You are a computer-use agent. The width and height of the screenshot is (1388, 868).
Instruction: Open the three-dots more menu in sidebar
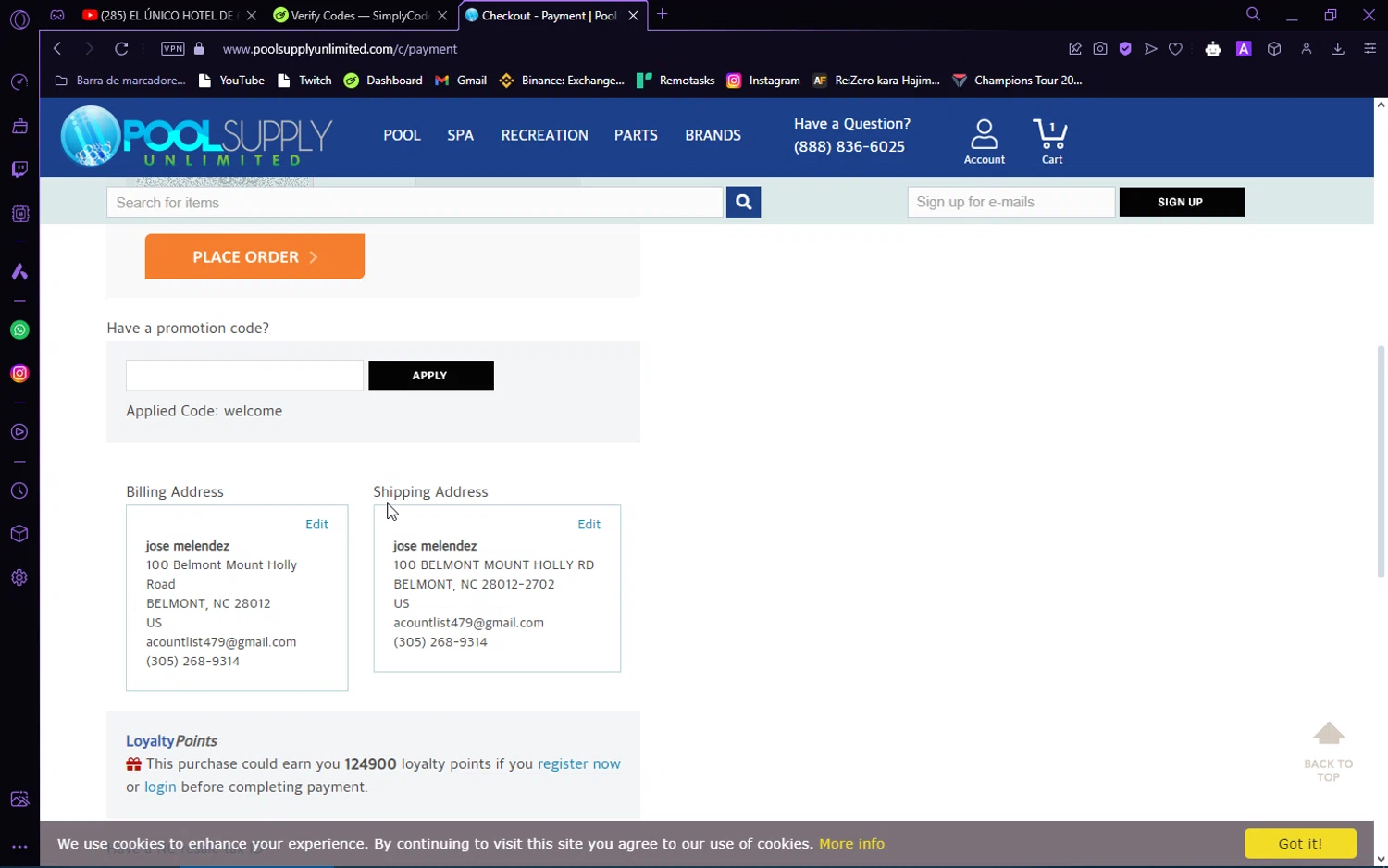19,847
